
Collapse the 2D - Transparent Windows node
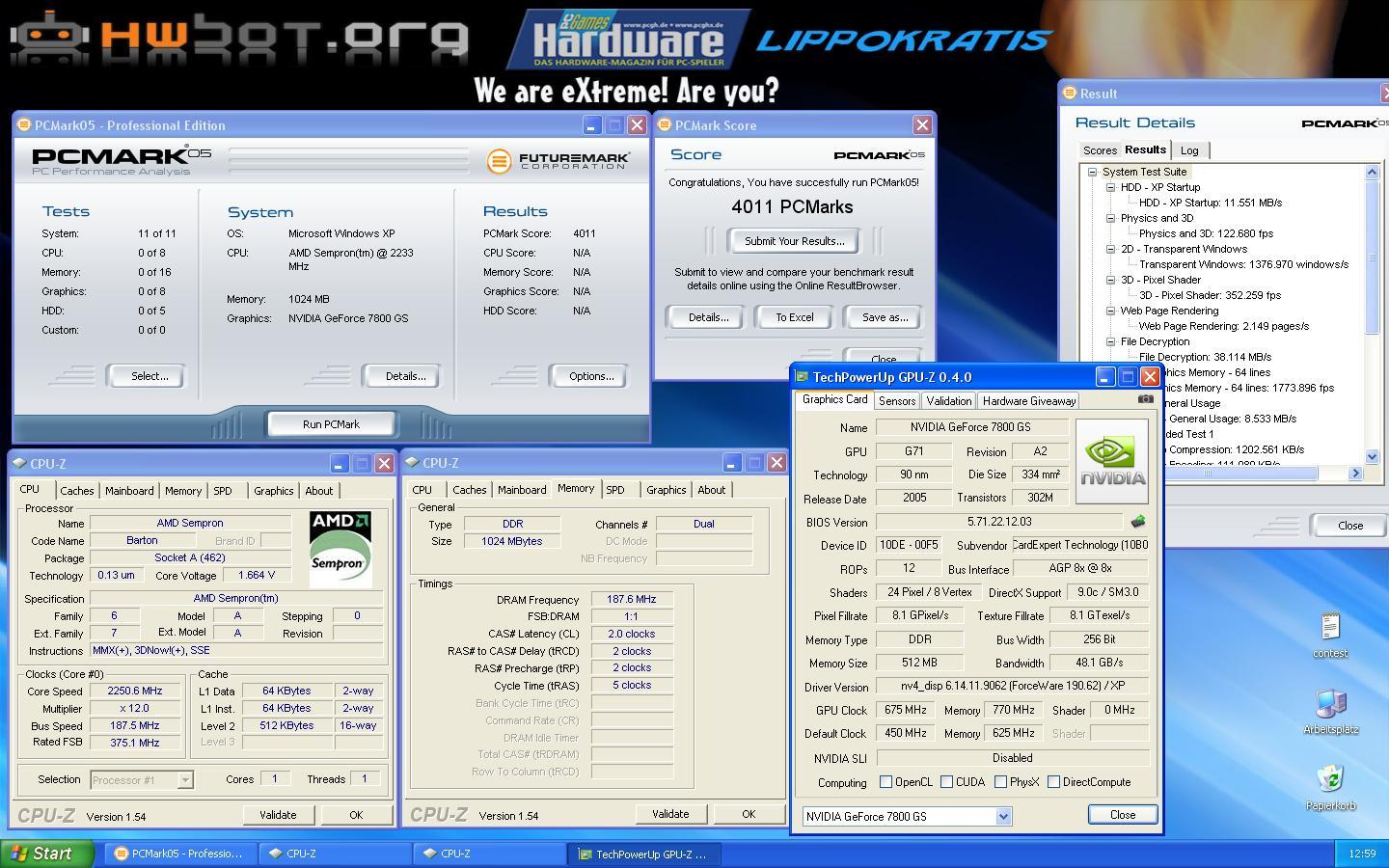[x=1110, y=249]
